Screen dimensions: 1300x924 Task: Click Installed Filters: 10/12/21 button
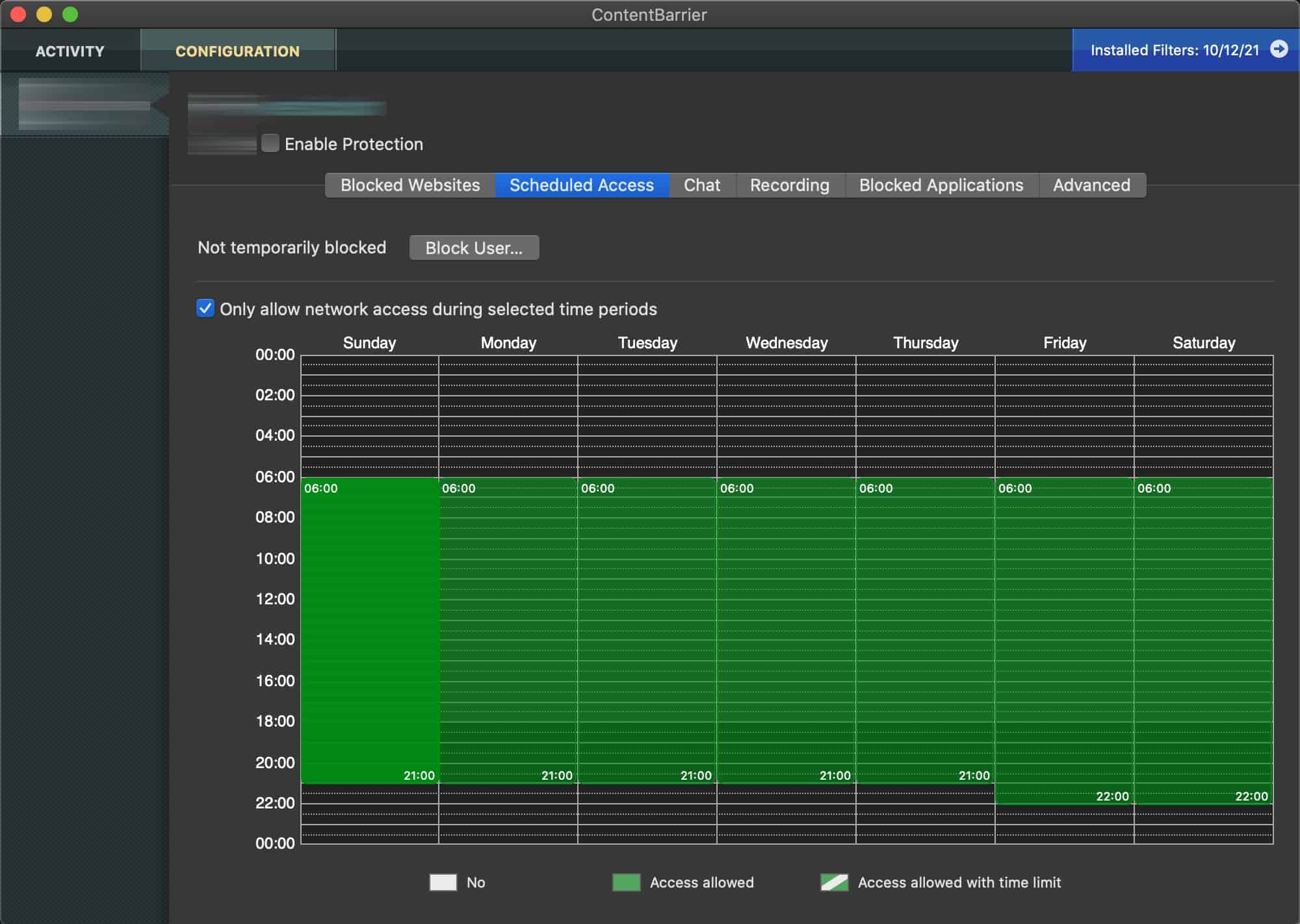[1186, 50]
